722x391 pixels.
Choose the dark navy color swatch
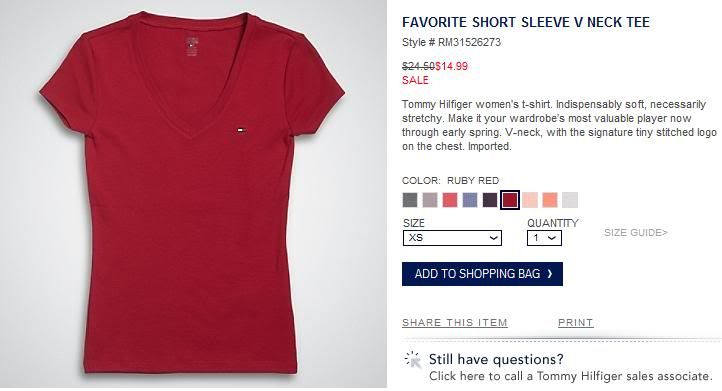tap(490, 200)
